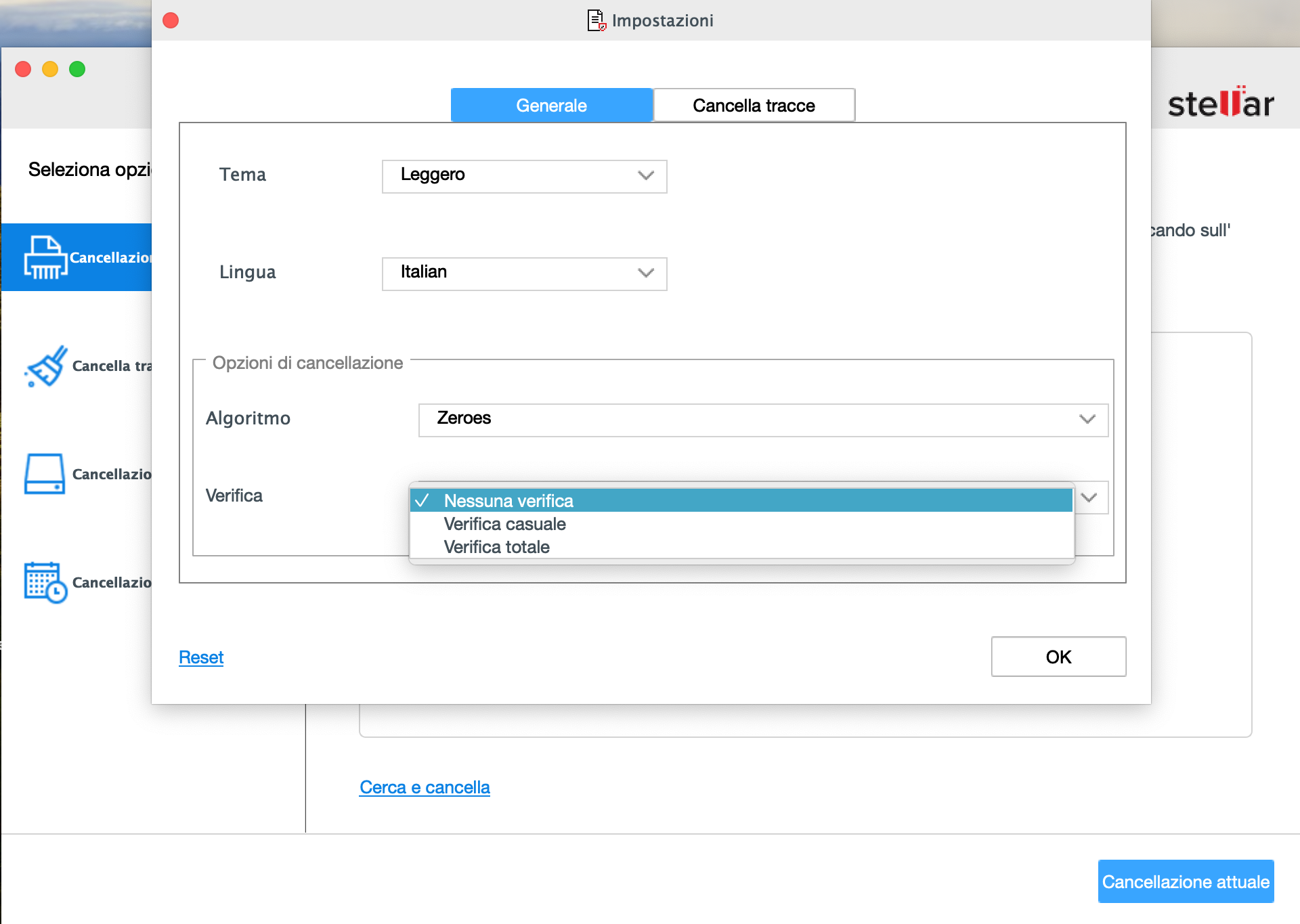This screenshot has height=924, width=1300.
Task: Click the Reset link
Action: (201, 657)
